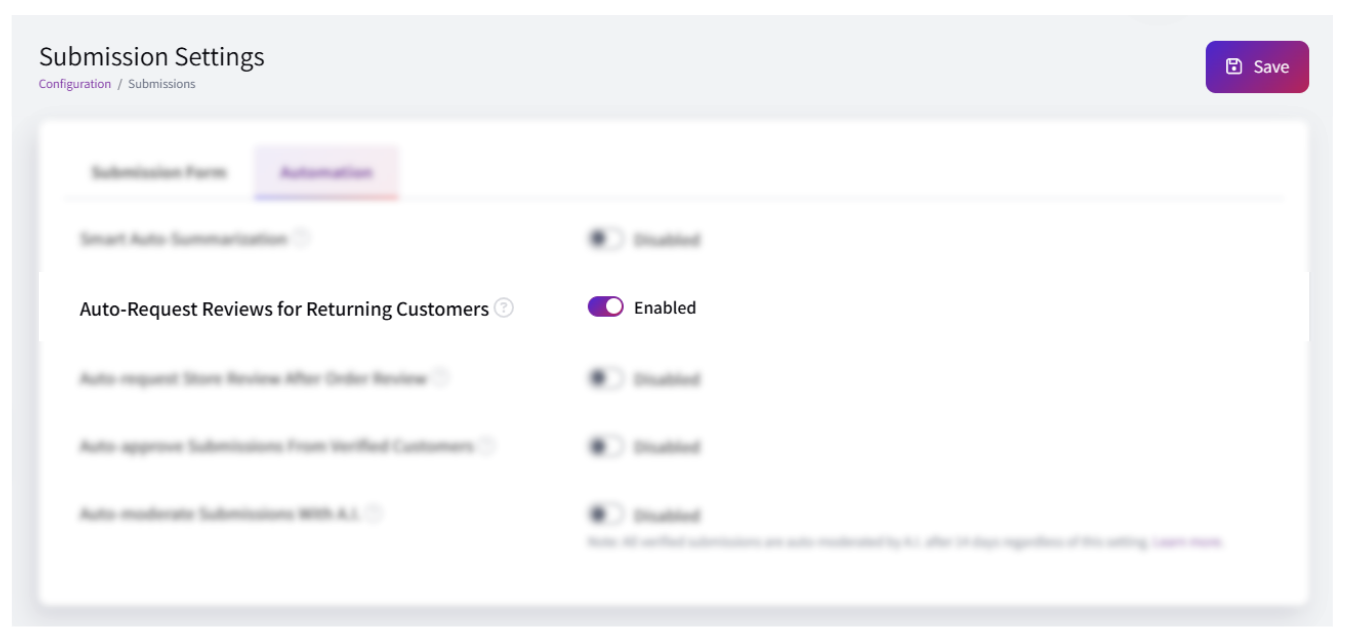This screenshot has height=634, width=1347.
Task: Show help for Auto-approve Submissions From Verified Customers
Action: point(489,446)
